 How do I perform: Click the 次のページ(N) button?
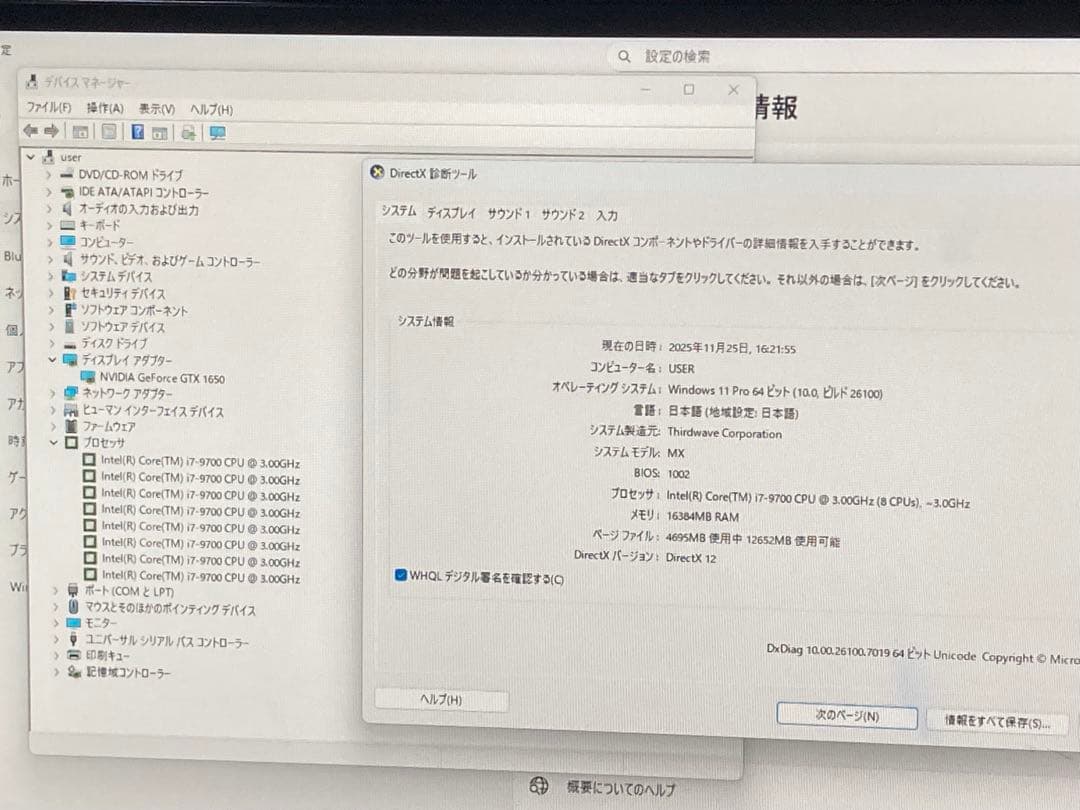coord(846,716)
